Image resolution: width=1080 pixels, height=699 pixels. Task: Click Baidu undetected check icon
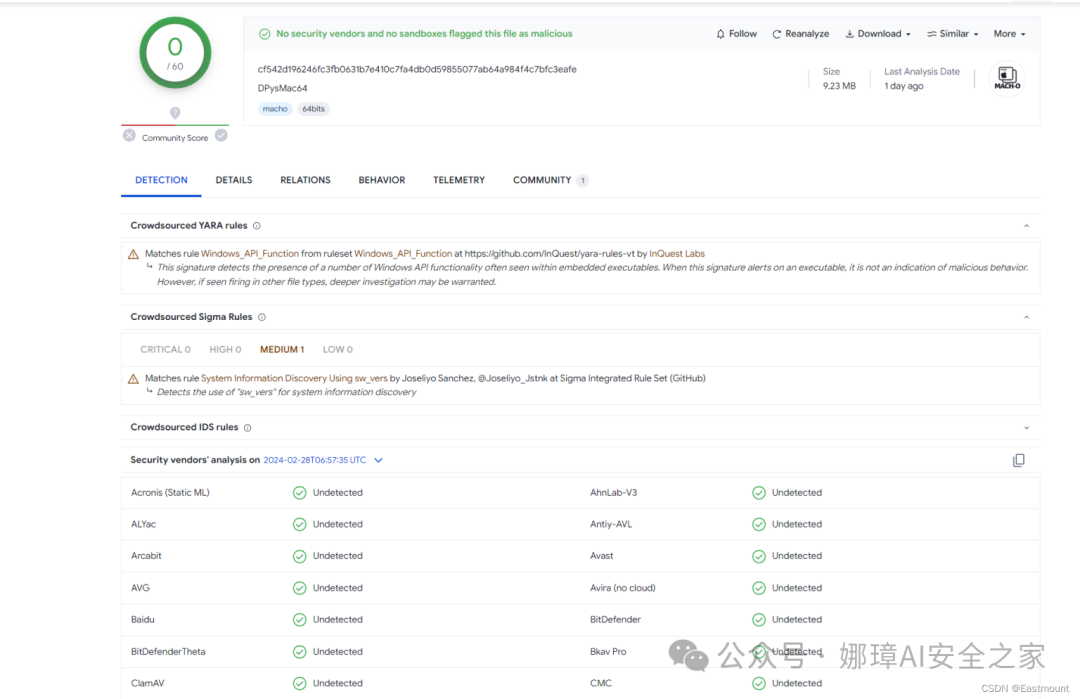point(300,620)
